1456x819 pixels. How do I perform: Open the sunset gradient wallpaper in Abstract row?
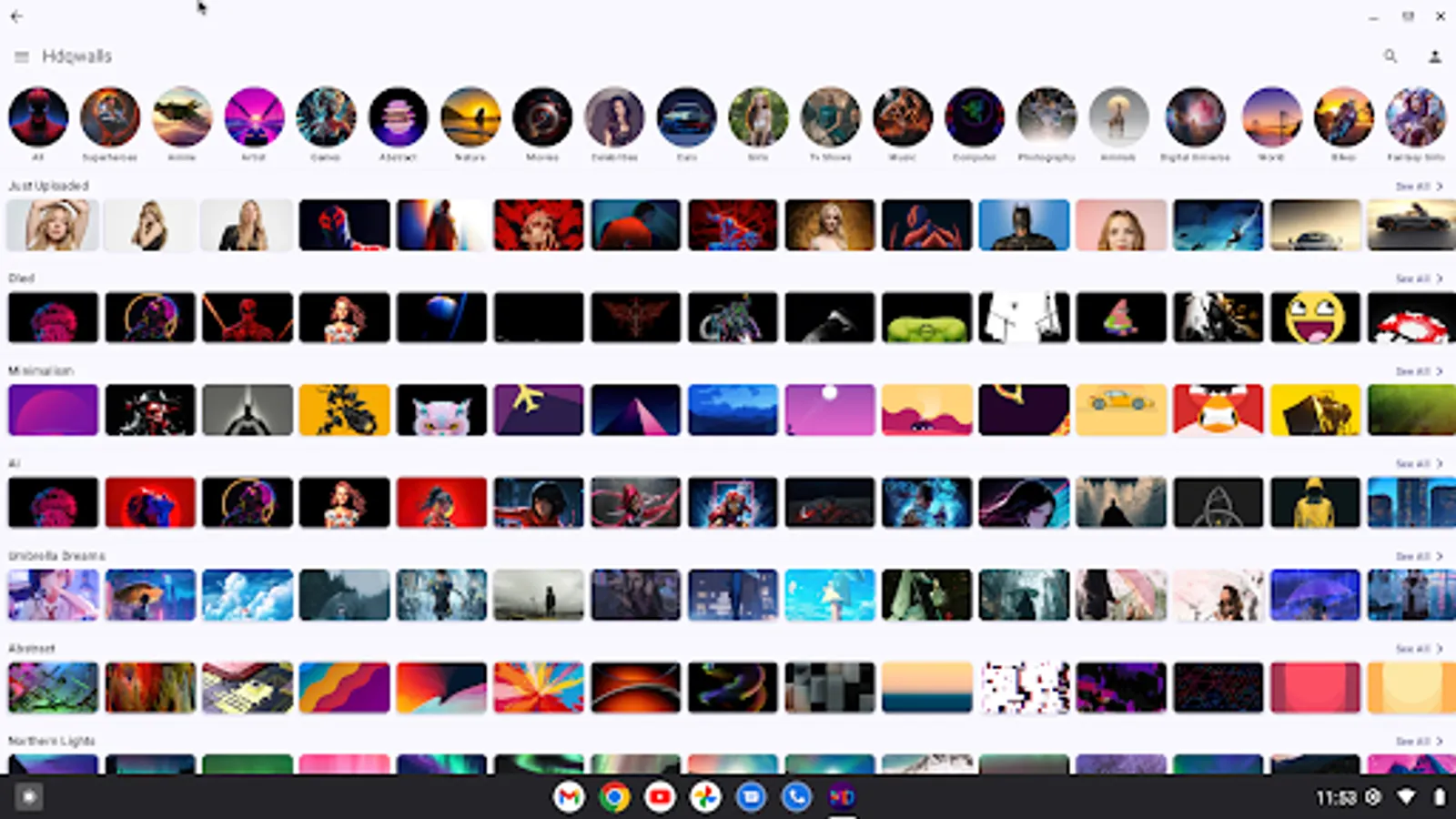[x=926, y=687]
